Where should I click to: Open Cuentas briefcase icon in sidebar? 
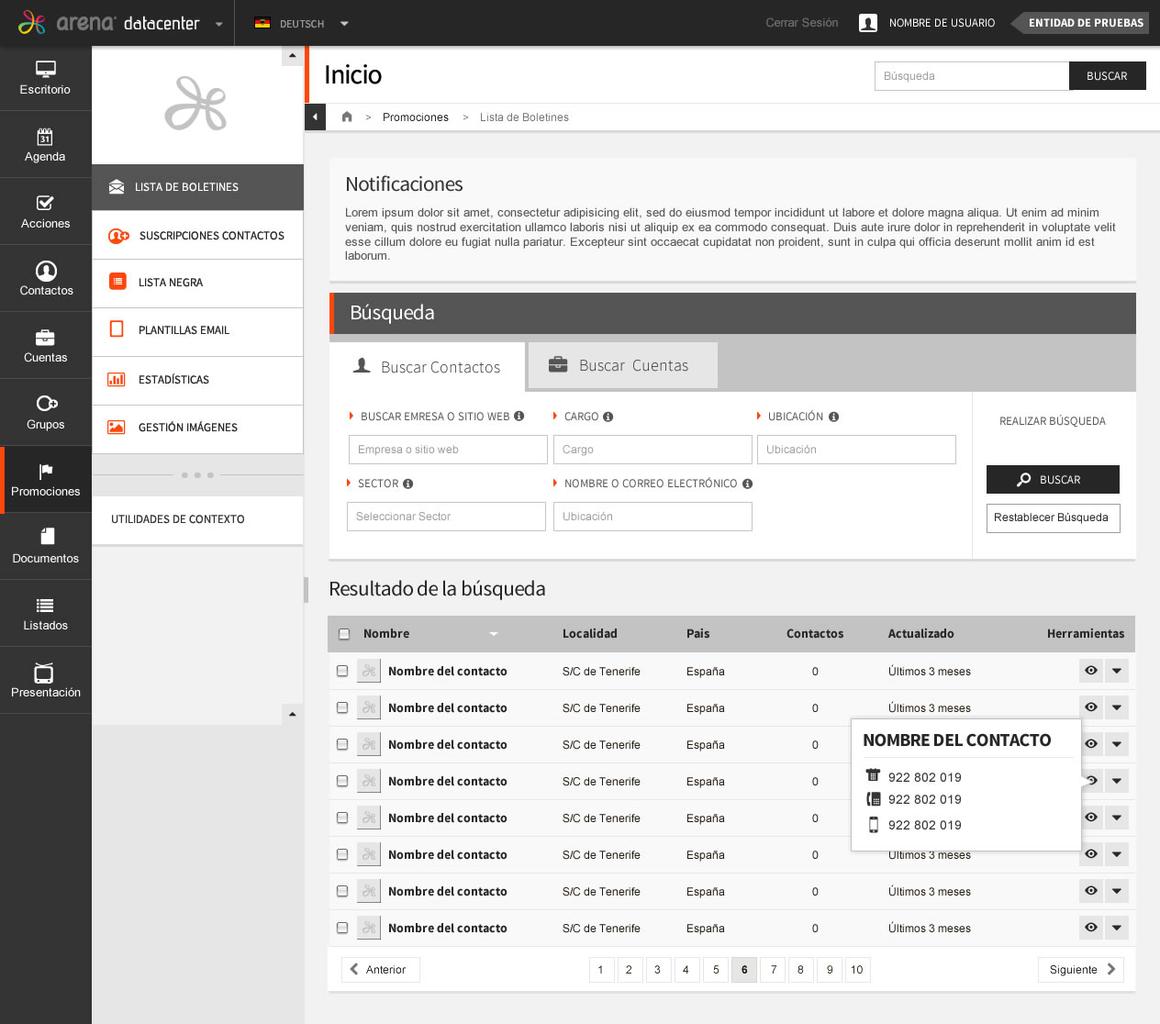[x=45, y=338]
